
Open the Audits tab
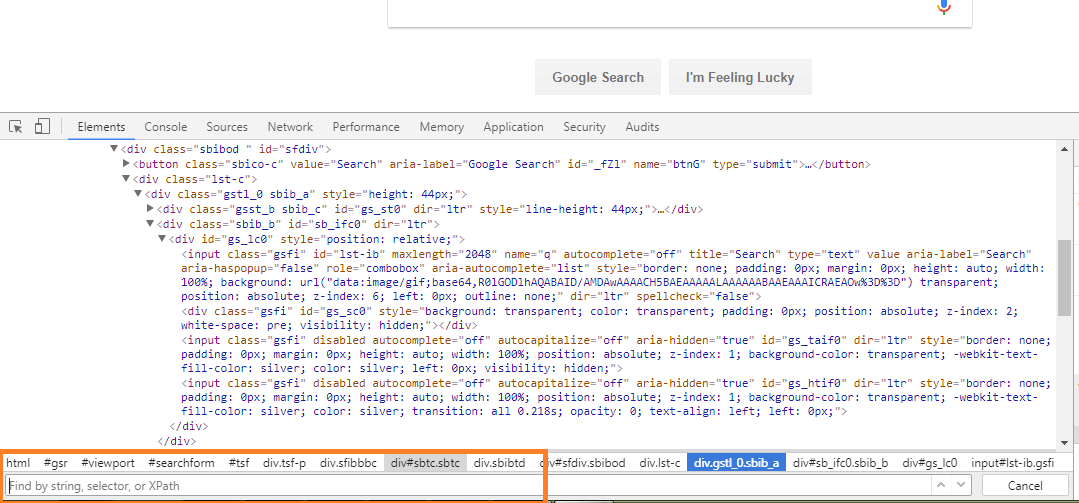[x=642, y=127]
